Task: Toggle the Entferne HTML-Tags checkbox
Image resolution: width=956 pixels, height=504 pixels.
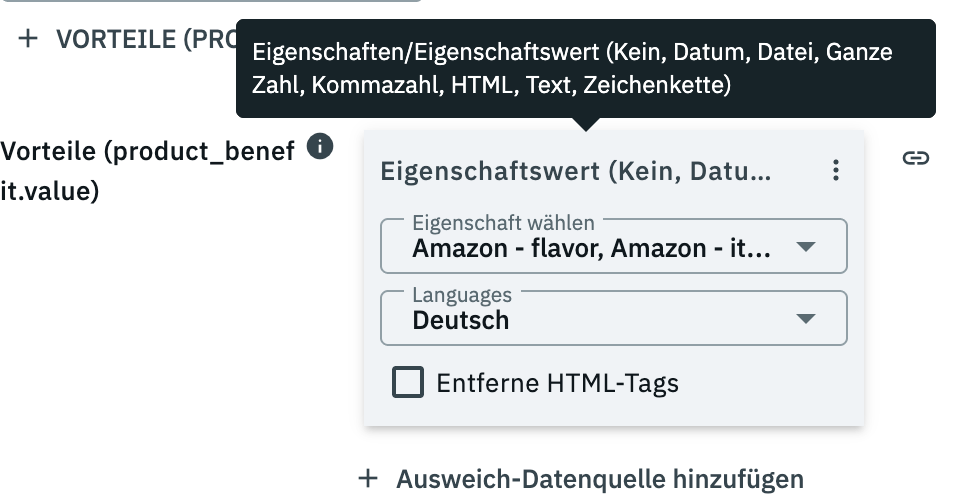Action: [x=407, y=382]
